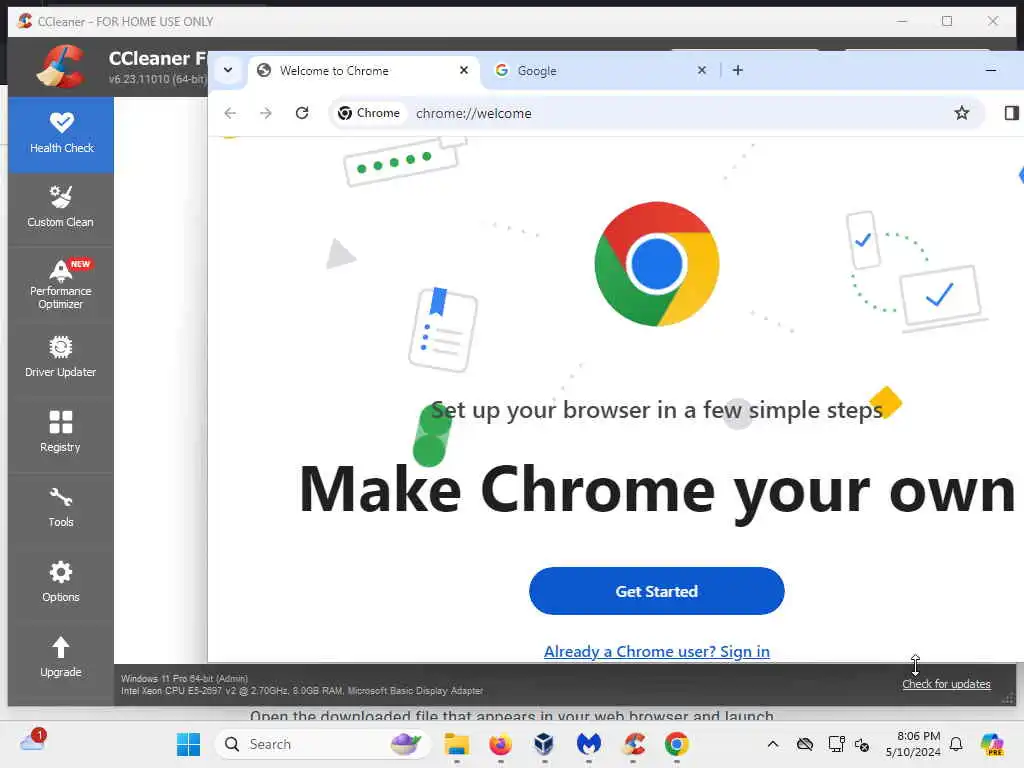Click the Chrome site info chip
Image resolution: width=1024 pixels, height=768 pixels.
[x=369, y=113]
